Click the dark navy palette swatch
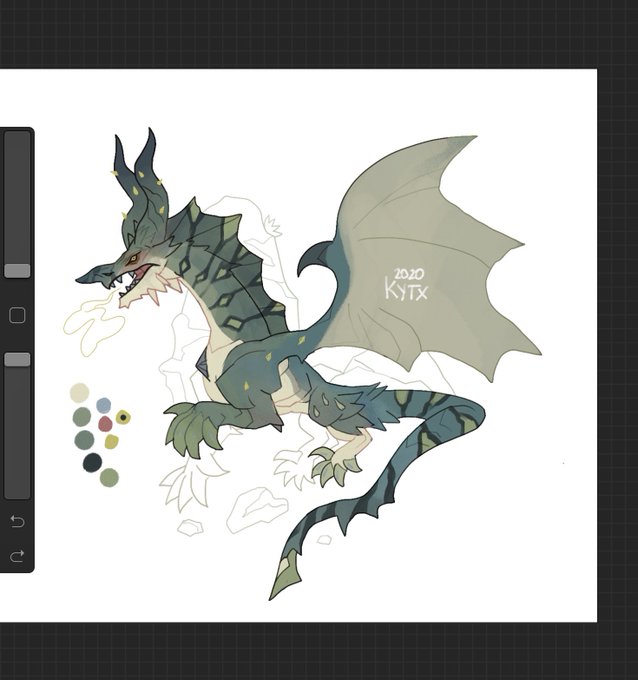This screenshot has width=638, height=680. pos(92,462)
